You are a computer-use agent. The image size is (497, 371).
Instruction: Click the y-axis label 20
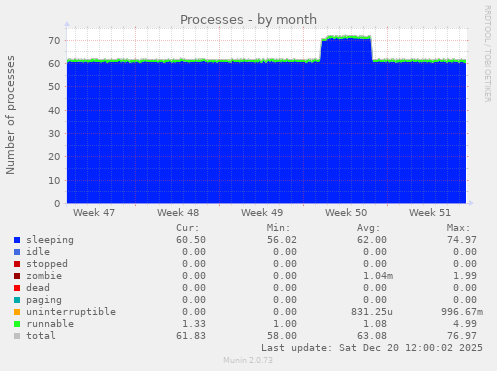coord(54,157)
